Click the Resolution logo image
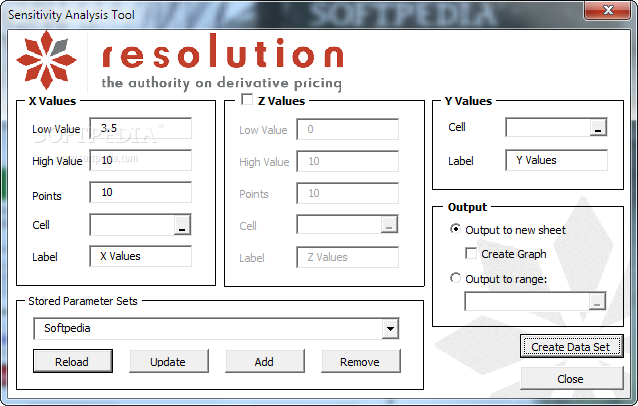Viewport: 638px width, 406px height. (179, 61)
